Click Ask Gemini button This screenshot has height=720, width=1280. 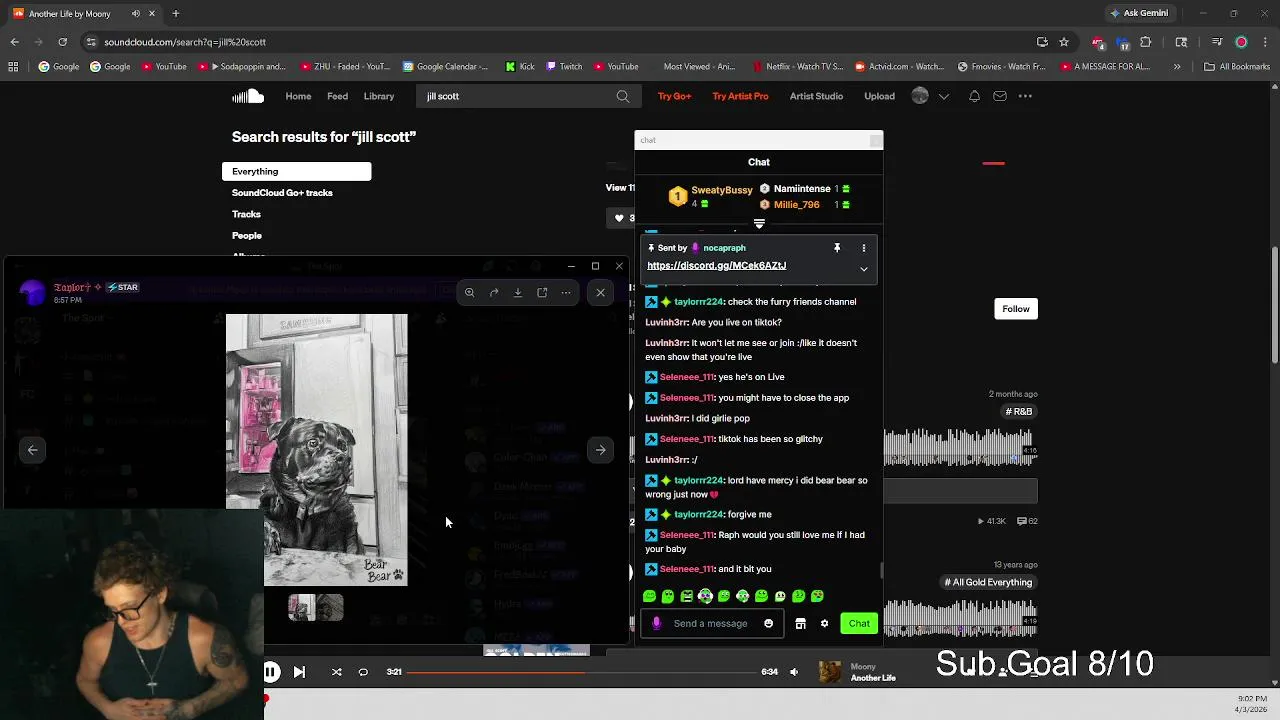[x=1138, y=14]
